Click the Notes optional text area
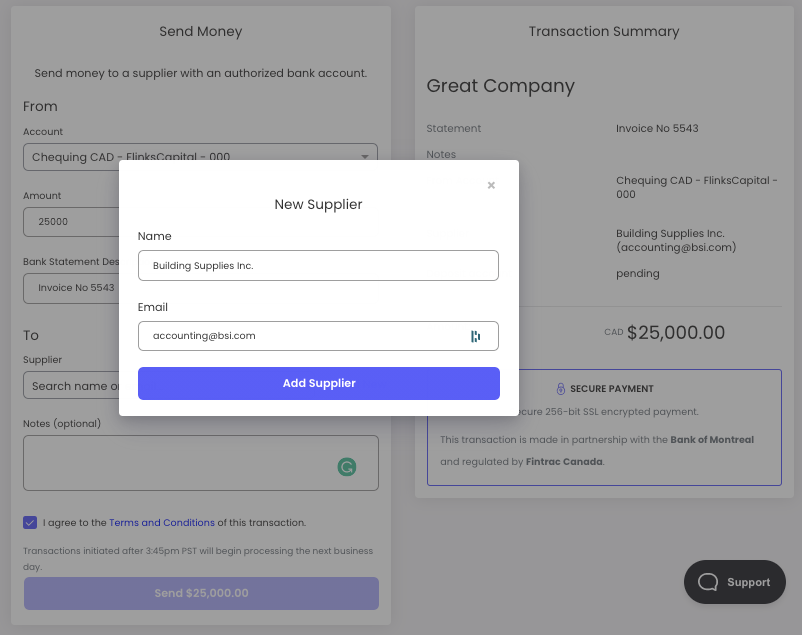Image resolution: width=802 pixels, height=635 pixels. tap(180, 462)
